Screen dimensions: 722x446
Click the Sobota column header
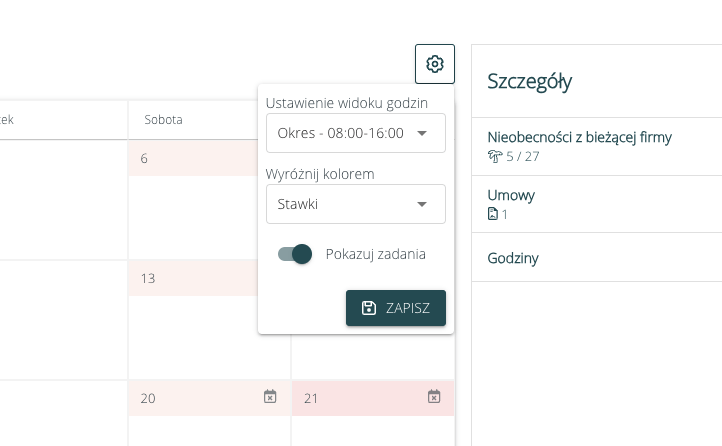point(163,120)
